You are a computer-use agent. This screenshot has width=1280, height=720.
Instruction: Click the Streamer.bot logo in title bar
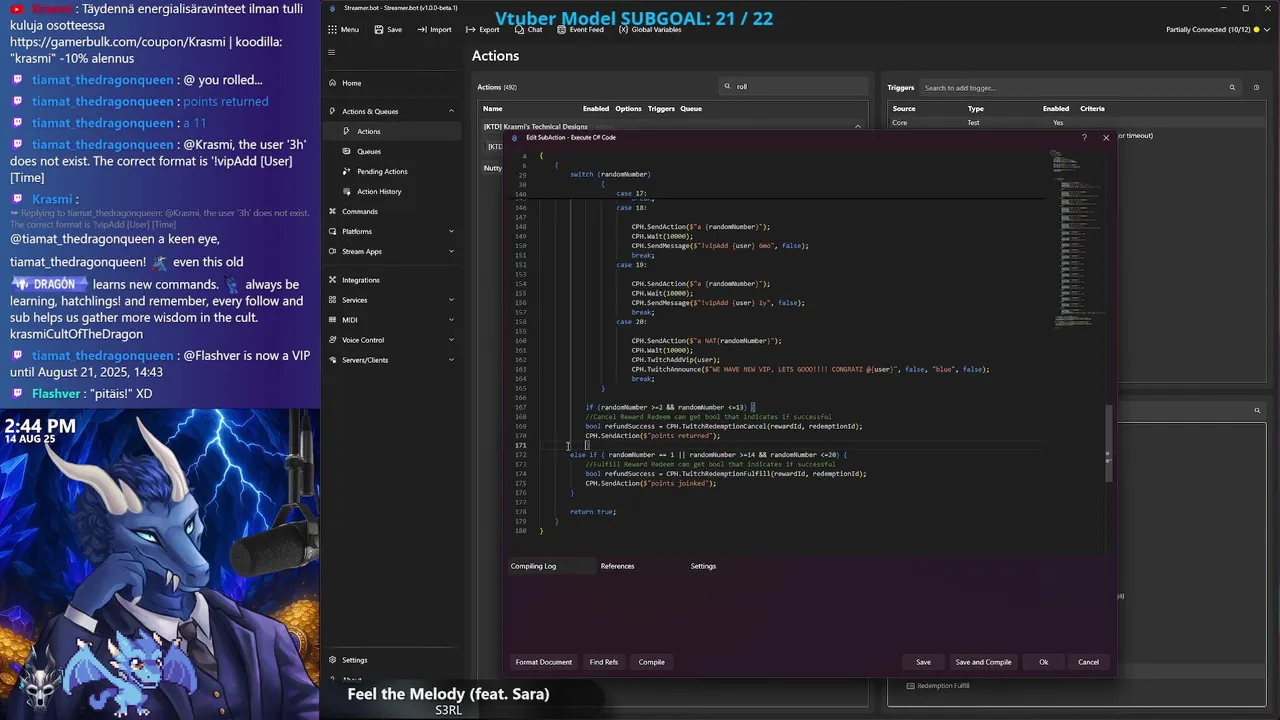333,8
